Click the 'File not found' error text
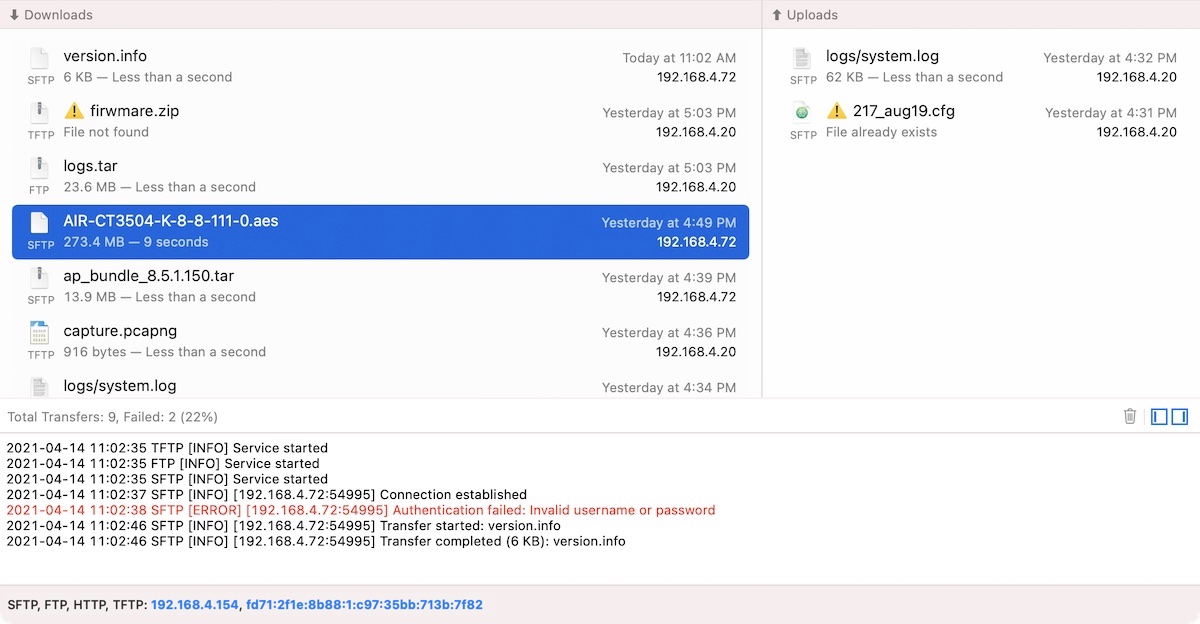Image resolution: width=1200 pixels, height=624 pixels. [106, 132]
